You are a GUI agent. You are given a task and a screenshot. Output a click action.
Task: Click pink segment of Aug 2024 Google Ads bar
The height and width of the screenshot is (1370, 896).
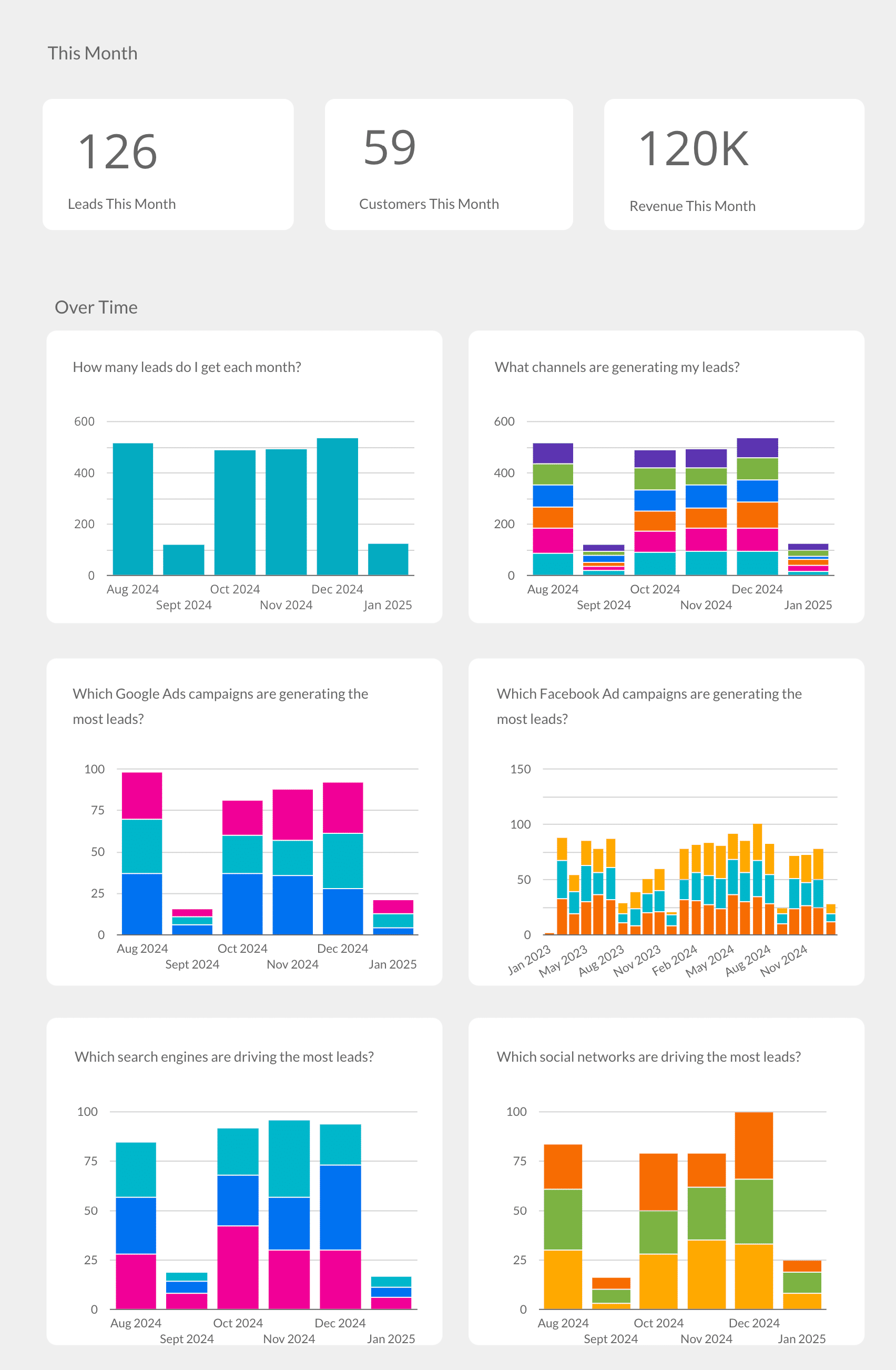[142, 795]
